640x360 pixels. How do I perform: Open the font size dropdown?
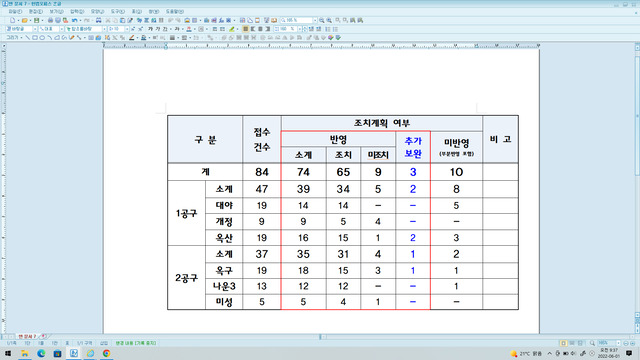pos(127,29)
